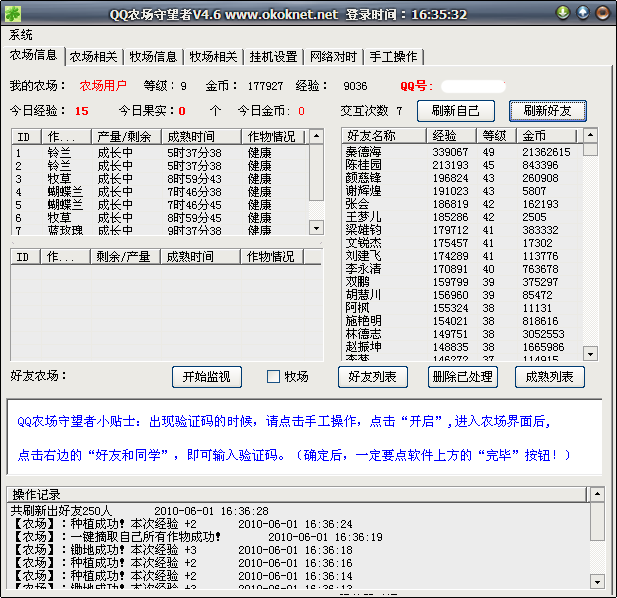Open the 挂机设置 tab
617x598 pixels.
[x=271, y=56]
